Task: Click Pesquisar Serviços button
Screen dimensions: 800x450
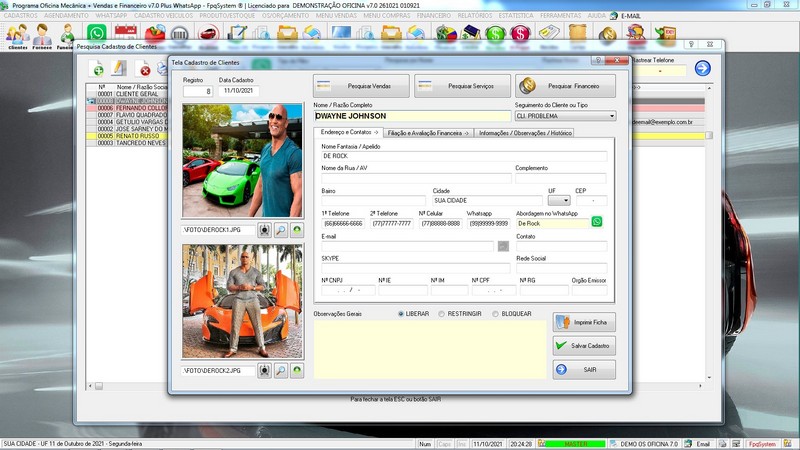Action: [462, 86]
